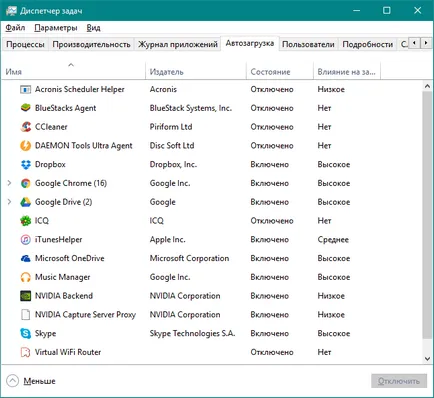Click the vertical scrollbar thumb
Viewport: 434px width, 398px height.
pyautogui.click(x=427, y=215)
